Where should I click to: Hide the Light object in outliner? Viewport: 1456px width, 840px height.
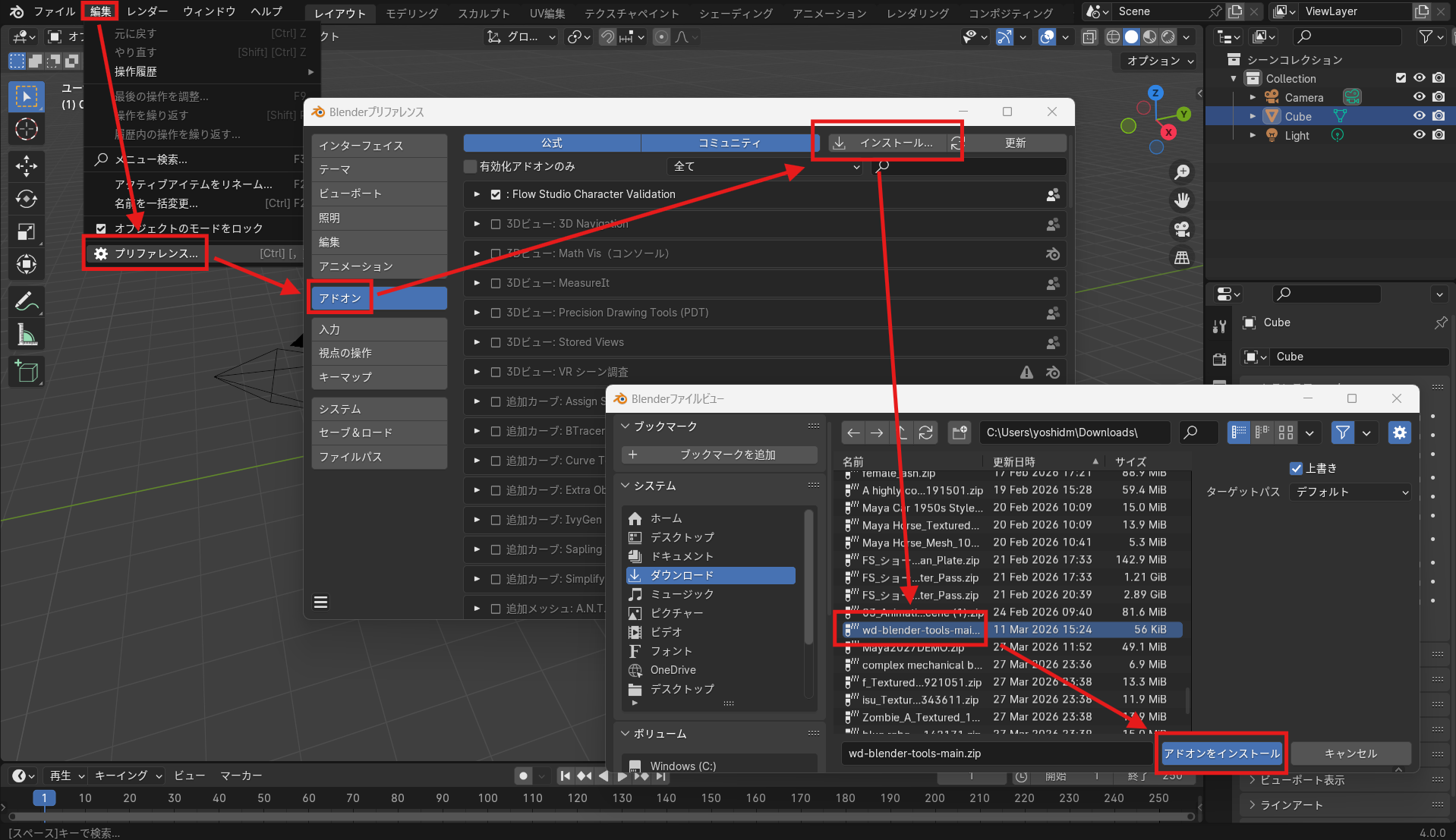point(1419,135)
